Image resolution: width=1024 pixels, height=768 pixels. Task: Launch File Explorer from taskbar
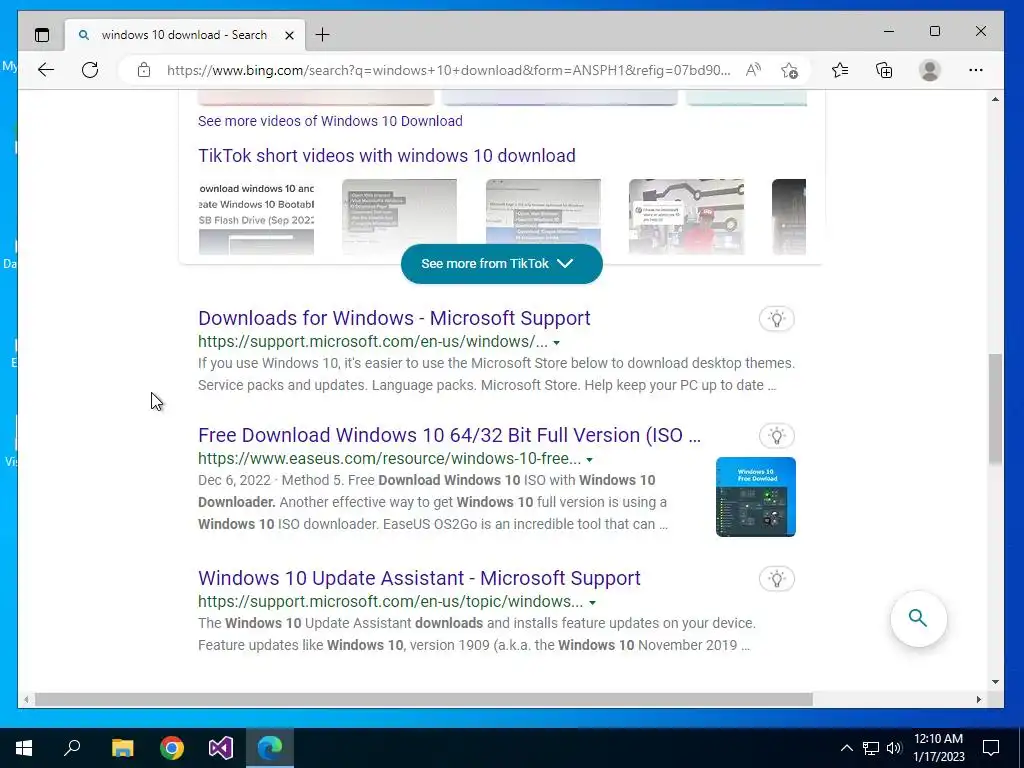pyautogui.click(x=122, y=748)
